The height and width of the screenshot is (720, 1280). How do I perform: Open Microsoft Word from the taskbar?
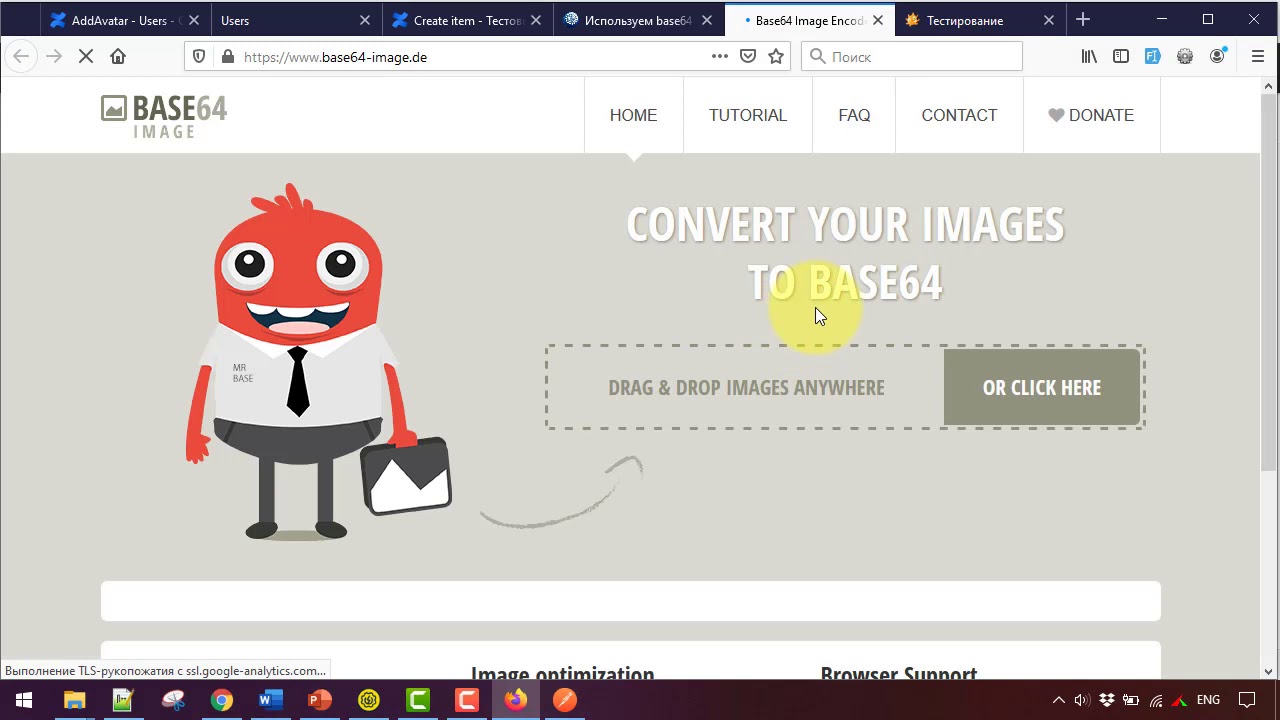pos(270,700)
